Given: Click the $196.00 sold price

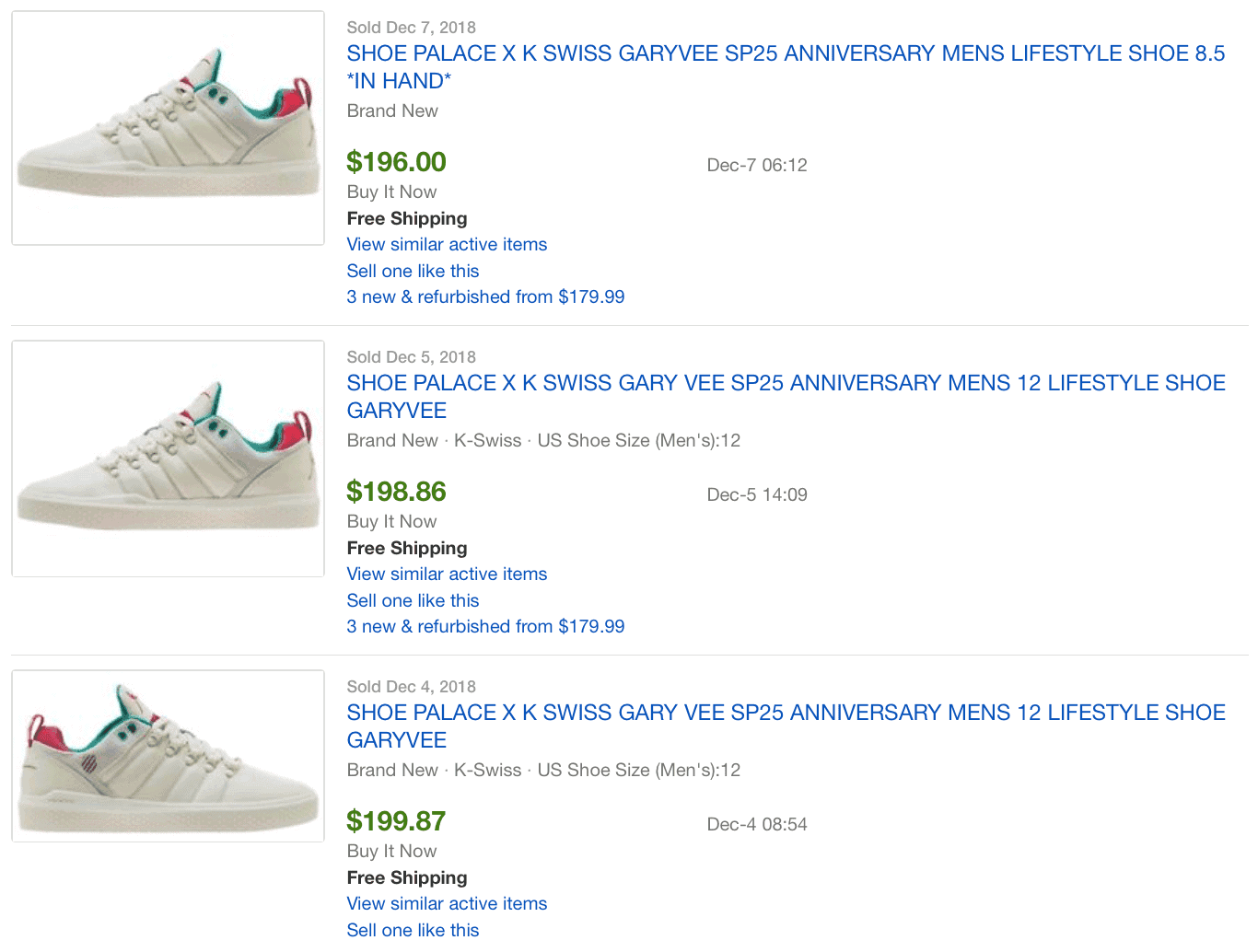Looking at the screenshot, I should [x=396, y=162].
